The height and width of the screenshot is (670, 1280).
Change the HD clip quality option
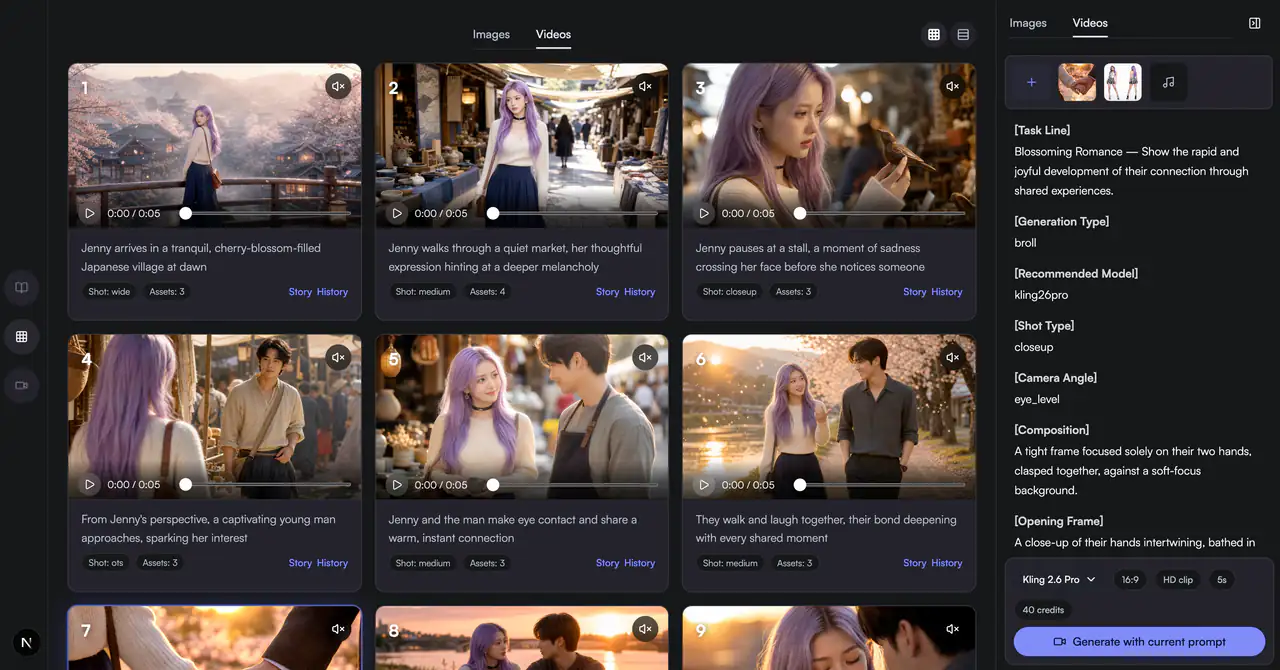(x=1178, y=580)
